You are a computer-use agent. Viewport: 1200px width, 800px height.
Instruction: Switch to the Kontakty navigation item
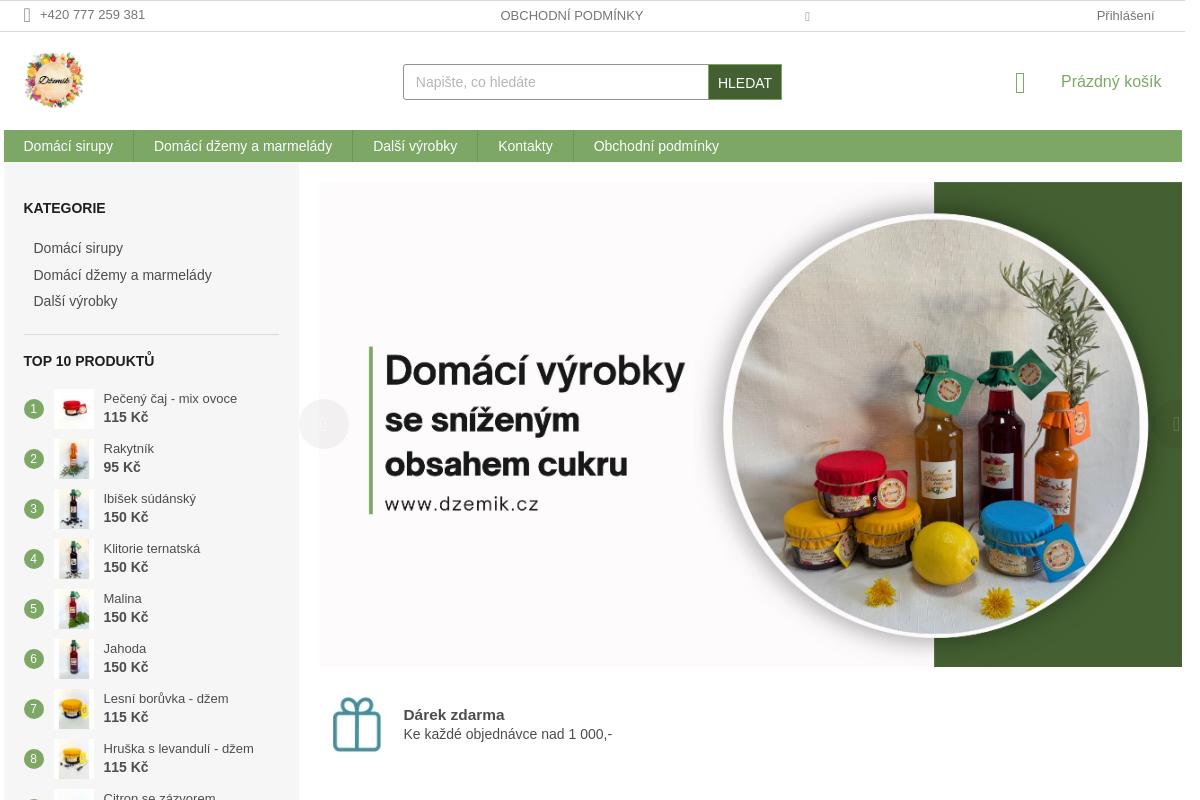[525, 146]
